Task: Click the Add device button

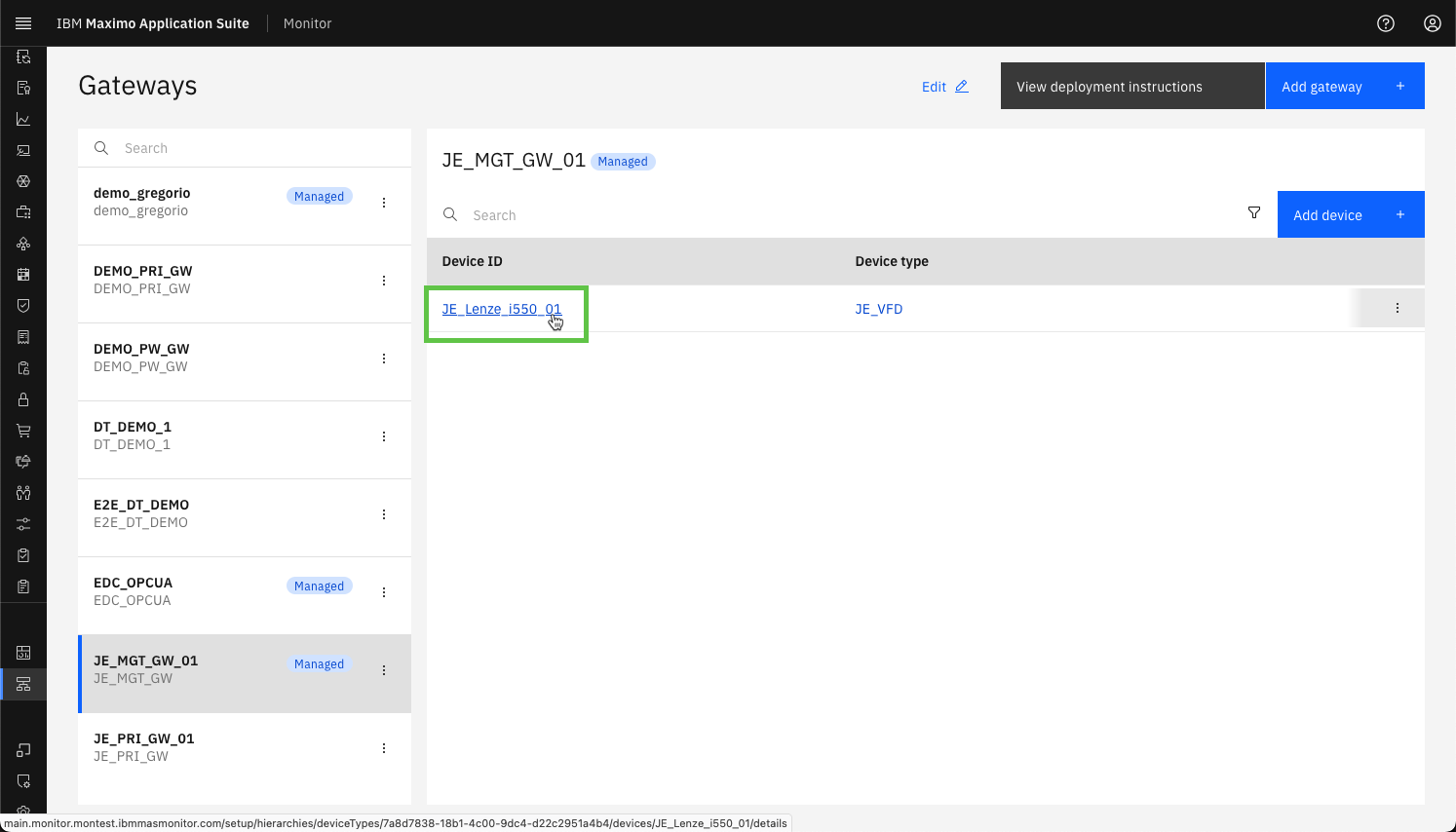Action: pyautogui.click(x=1351, y=214)
